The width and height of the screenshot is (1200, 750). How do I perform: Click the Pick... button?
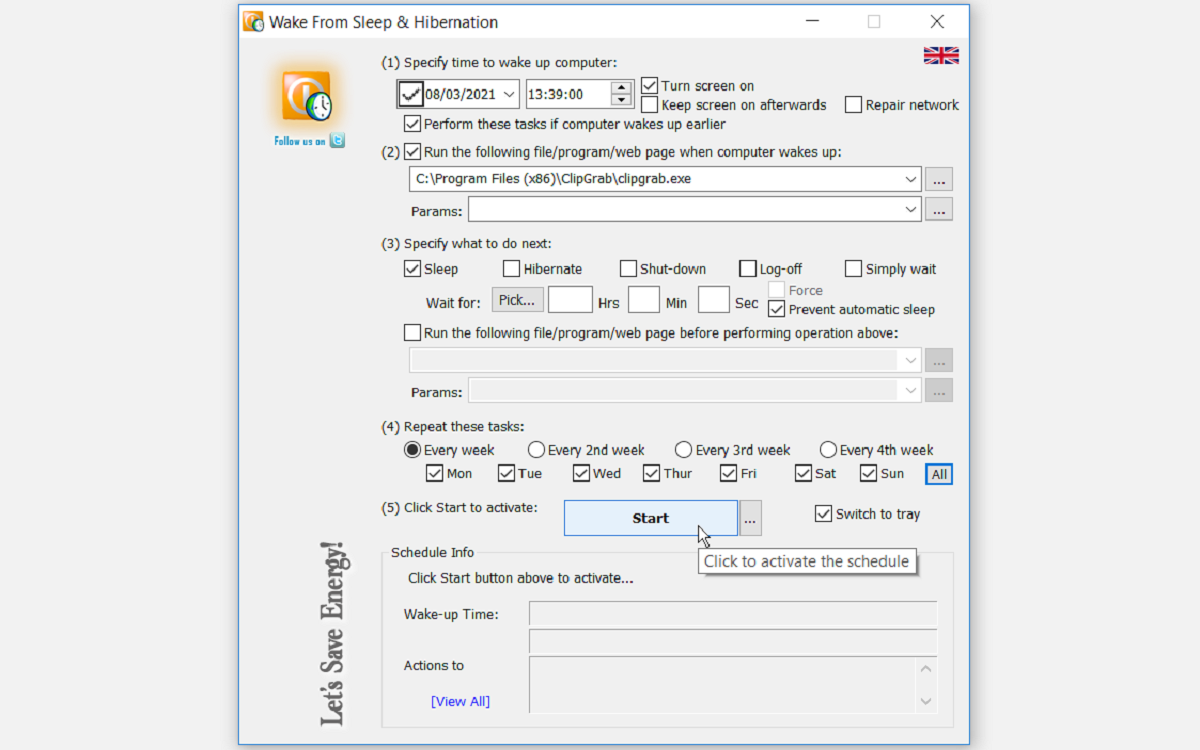point(518,300)
